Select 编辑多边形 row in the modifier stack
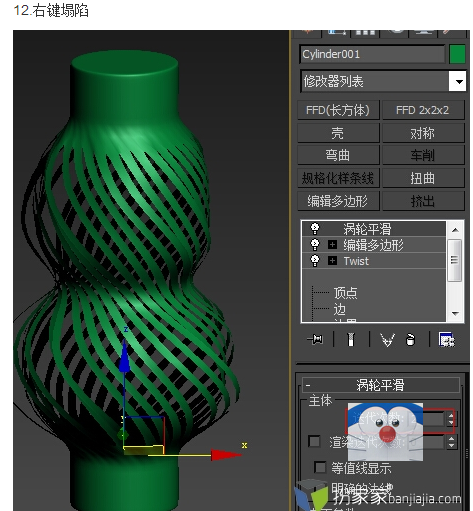The height and width of the screenshot is (511, 473). [x=374, y=245]
